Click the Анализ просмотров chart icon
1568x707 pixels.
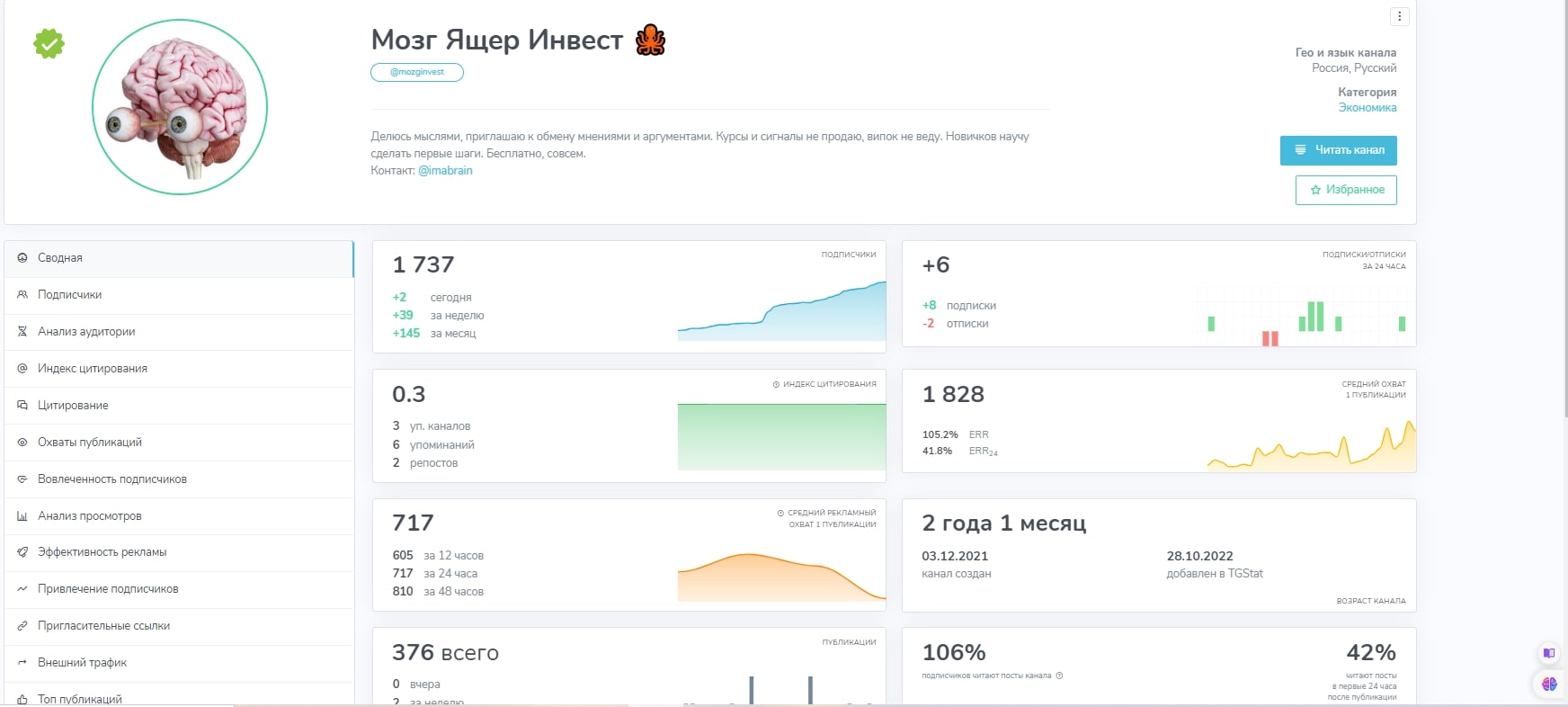(x=22, y=516)
